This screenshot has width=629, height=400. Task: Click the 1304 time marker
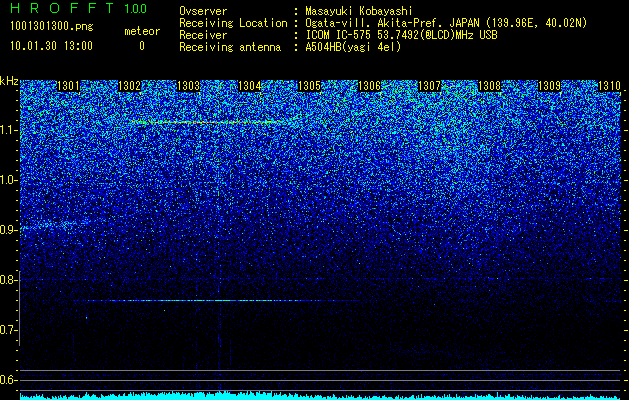(x=250, y=86)
